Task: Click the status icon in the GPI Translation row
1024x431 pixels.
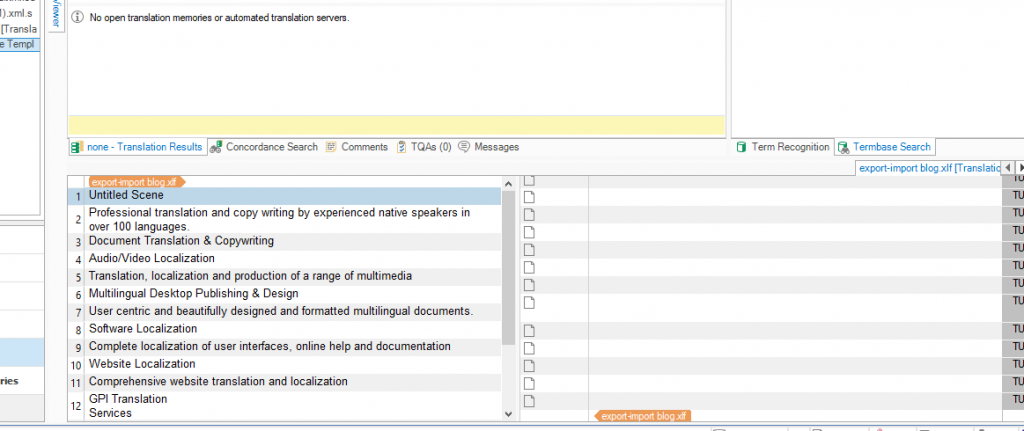Action: tap(530, 401)
